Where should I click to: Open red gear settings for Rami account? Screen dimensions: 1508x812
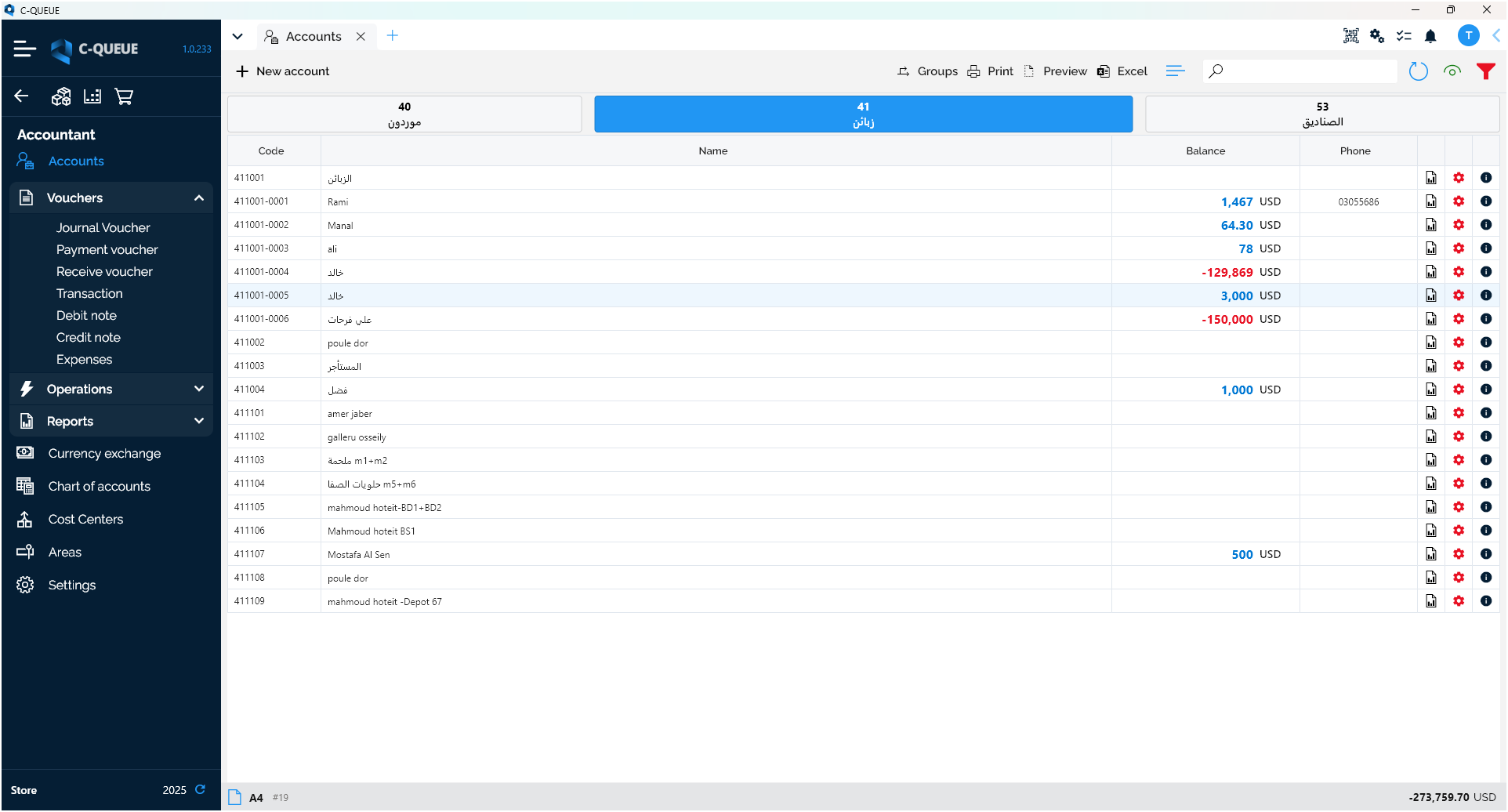1458,201
